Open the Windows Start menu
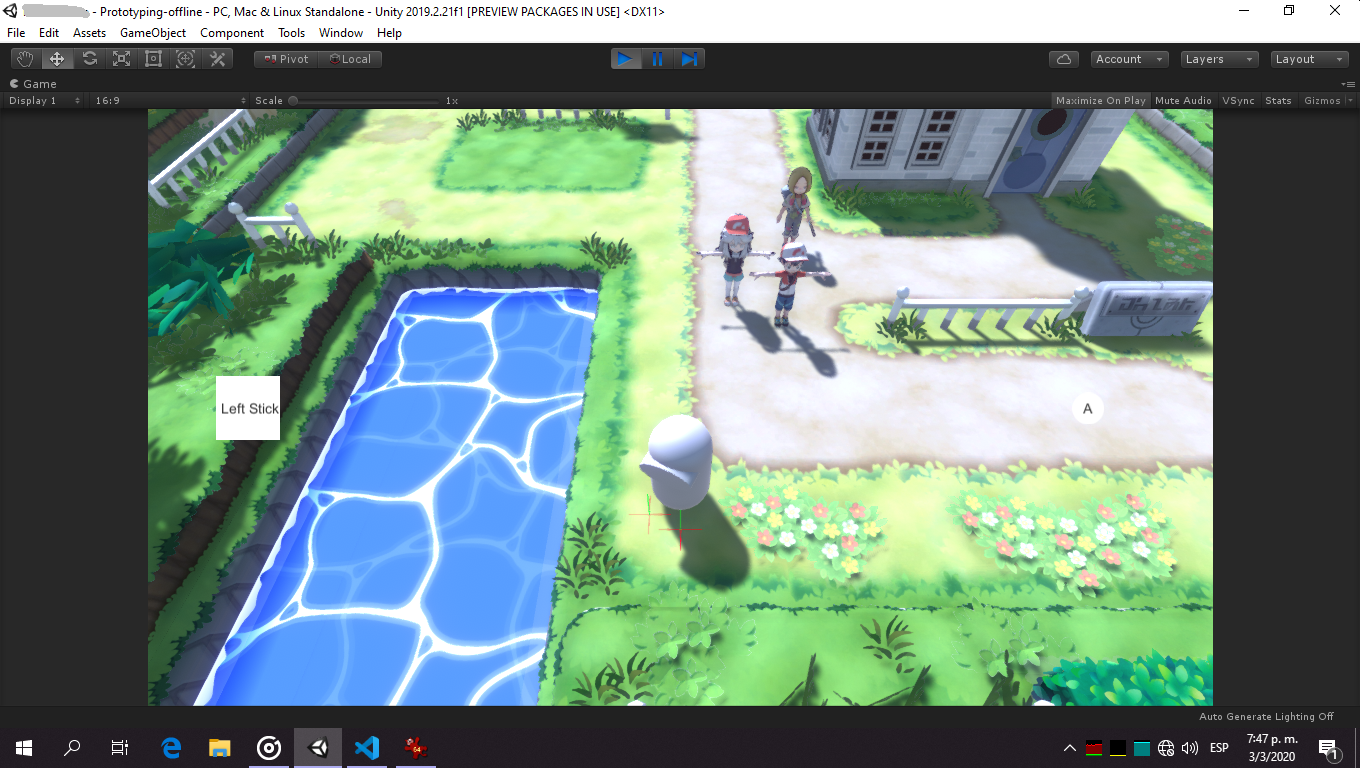The image size is (1360, 768). tap(24, 747)
